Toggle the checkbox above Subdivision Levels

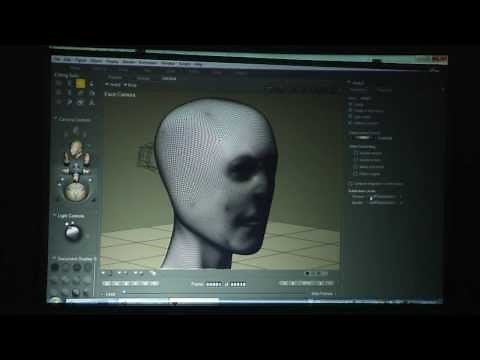pyautogui.click(x=350, y=184)
